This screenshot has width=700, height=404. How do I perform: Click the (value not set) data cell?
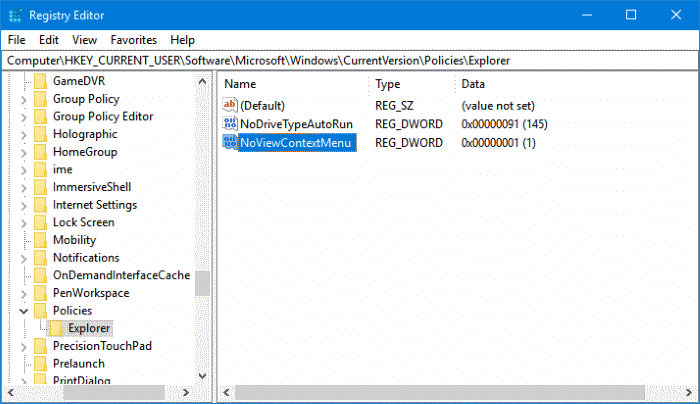498,106
